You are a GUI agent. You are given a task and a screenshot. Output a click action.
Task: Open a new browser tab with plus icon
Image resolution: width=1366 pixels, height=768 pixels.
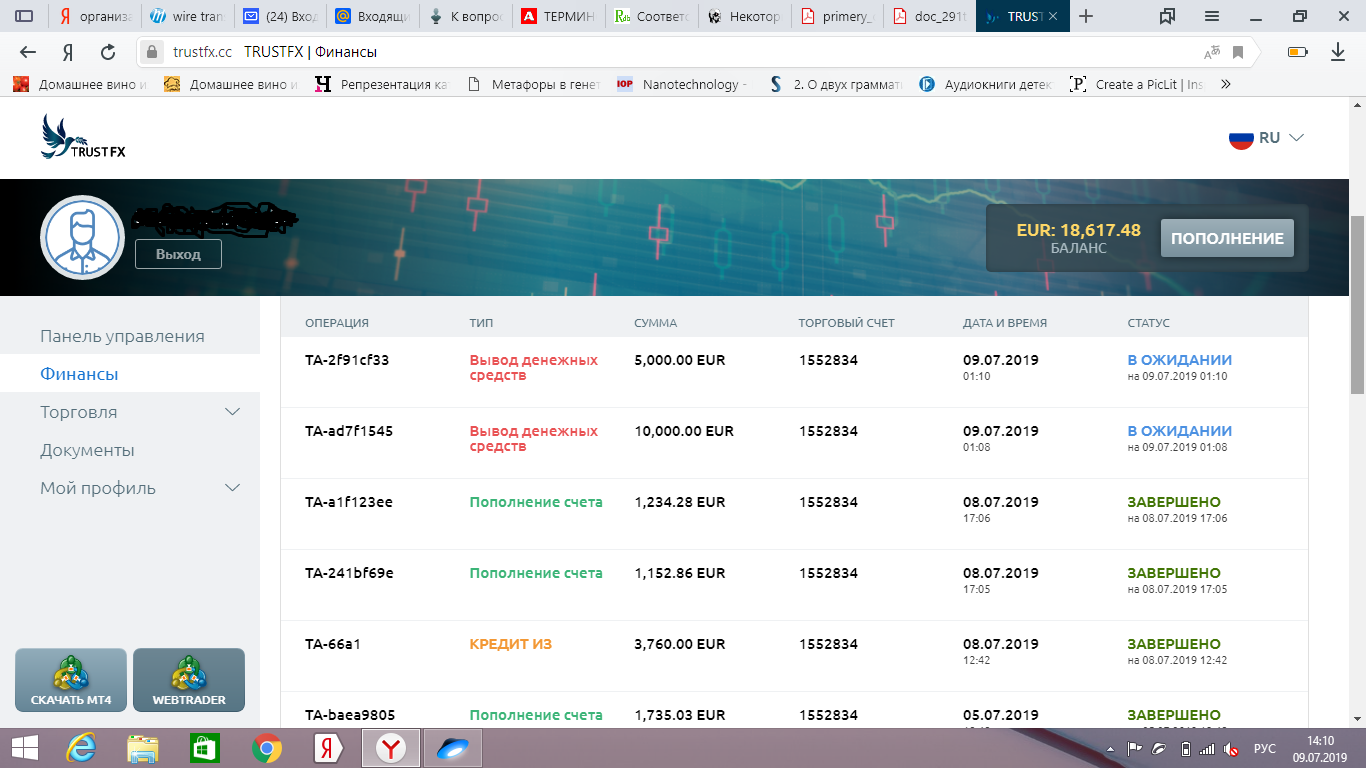tap(1087, 16)
